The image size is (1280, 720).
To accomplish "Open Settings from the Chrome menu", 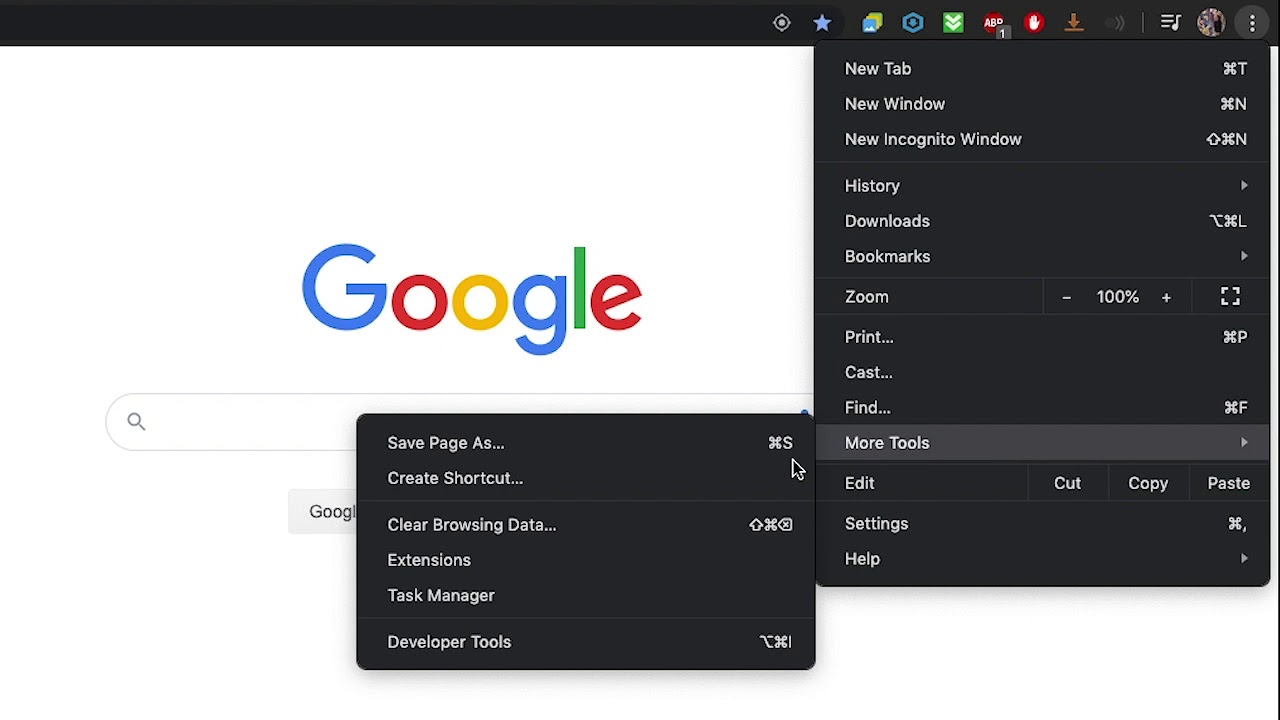I will (x=1043, y=524).
